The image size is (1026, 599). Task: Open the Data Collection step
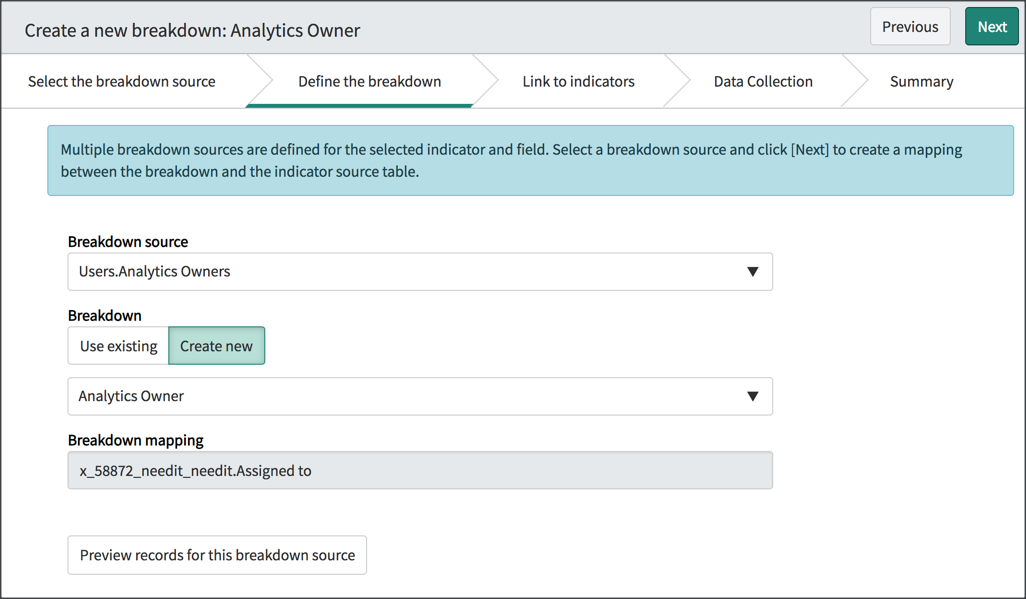(x=762, y=81)
